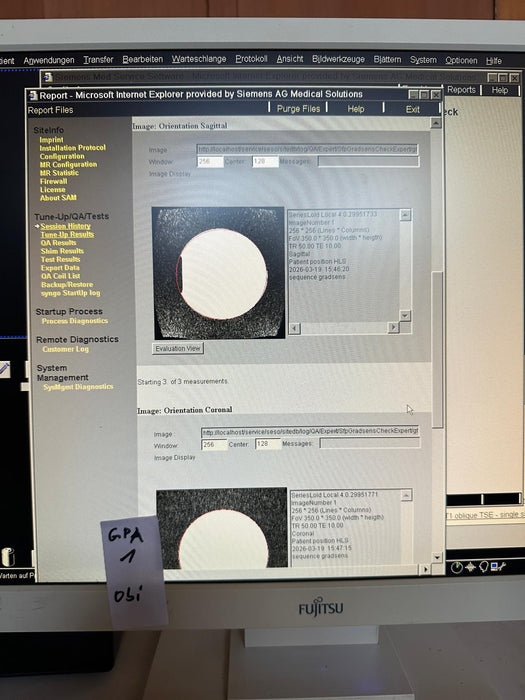This screenshot has height=700, width=525.
Task: Click Purge Files in the report toolbar
Action: coord(298,108)
